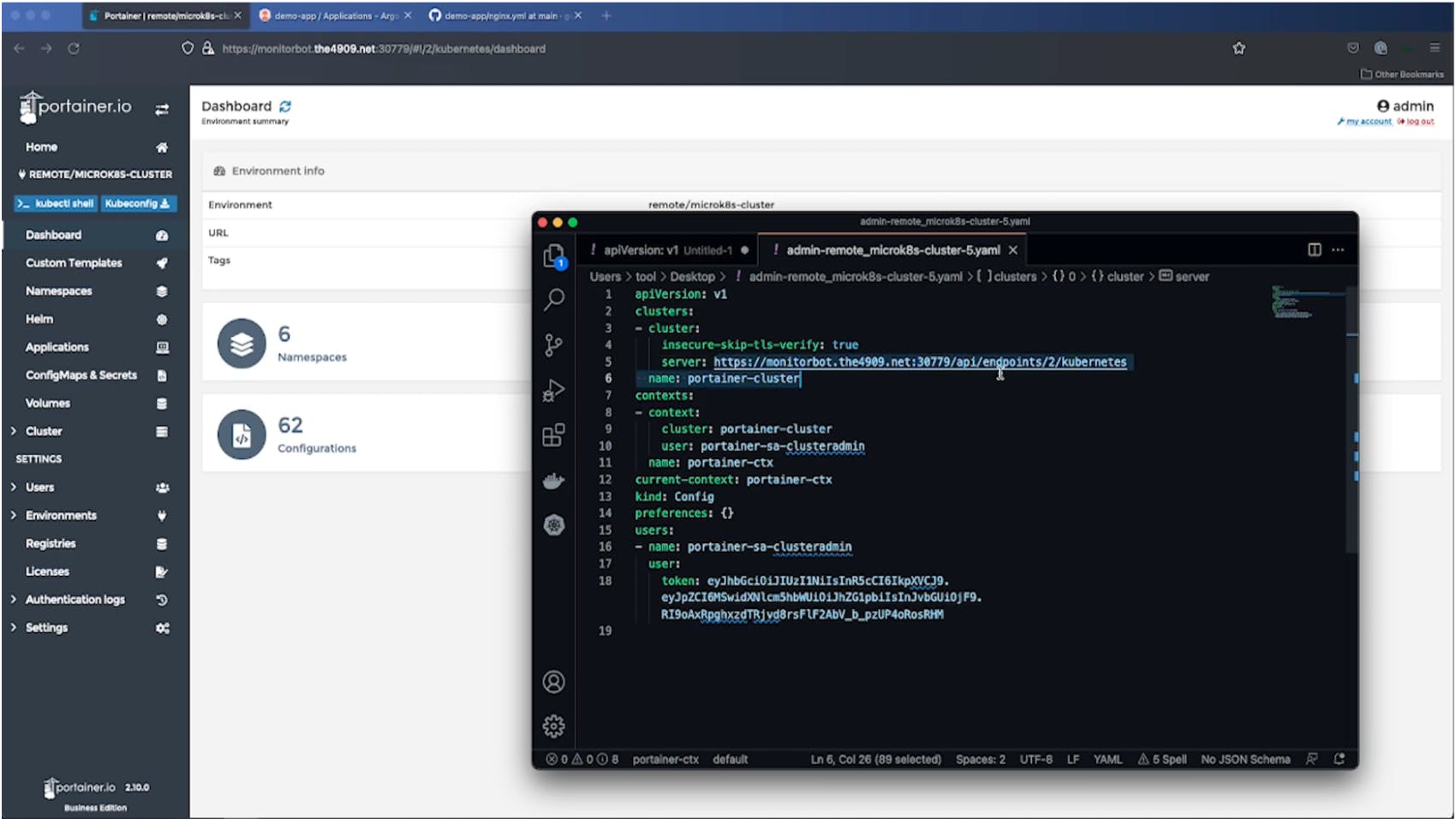Click the site lock icon in address bar
The height and width of the screenshot is (819, 1456).
207,49
